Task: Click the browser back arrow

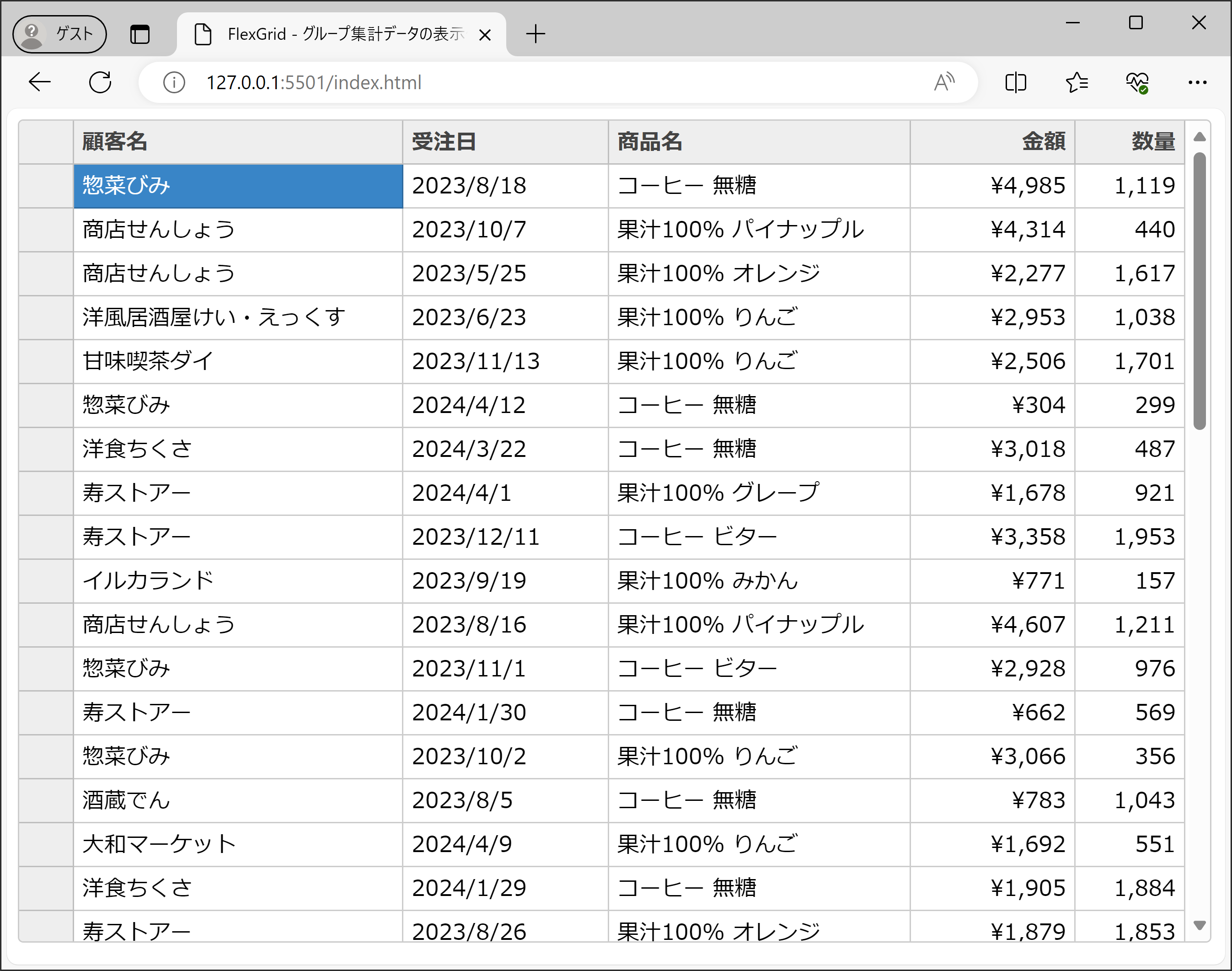Action: pos(40,82)
